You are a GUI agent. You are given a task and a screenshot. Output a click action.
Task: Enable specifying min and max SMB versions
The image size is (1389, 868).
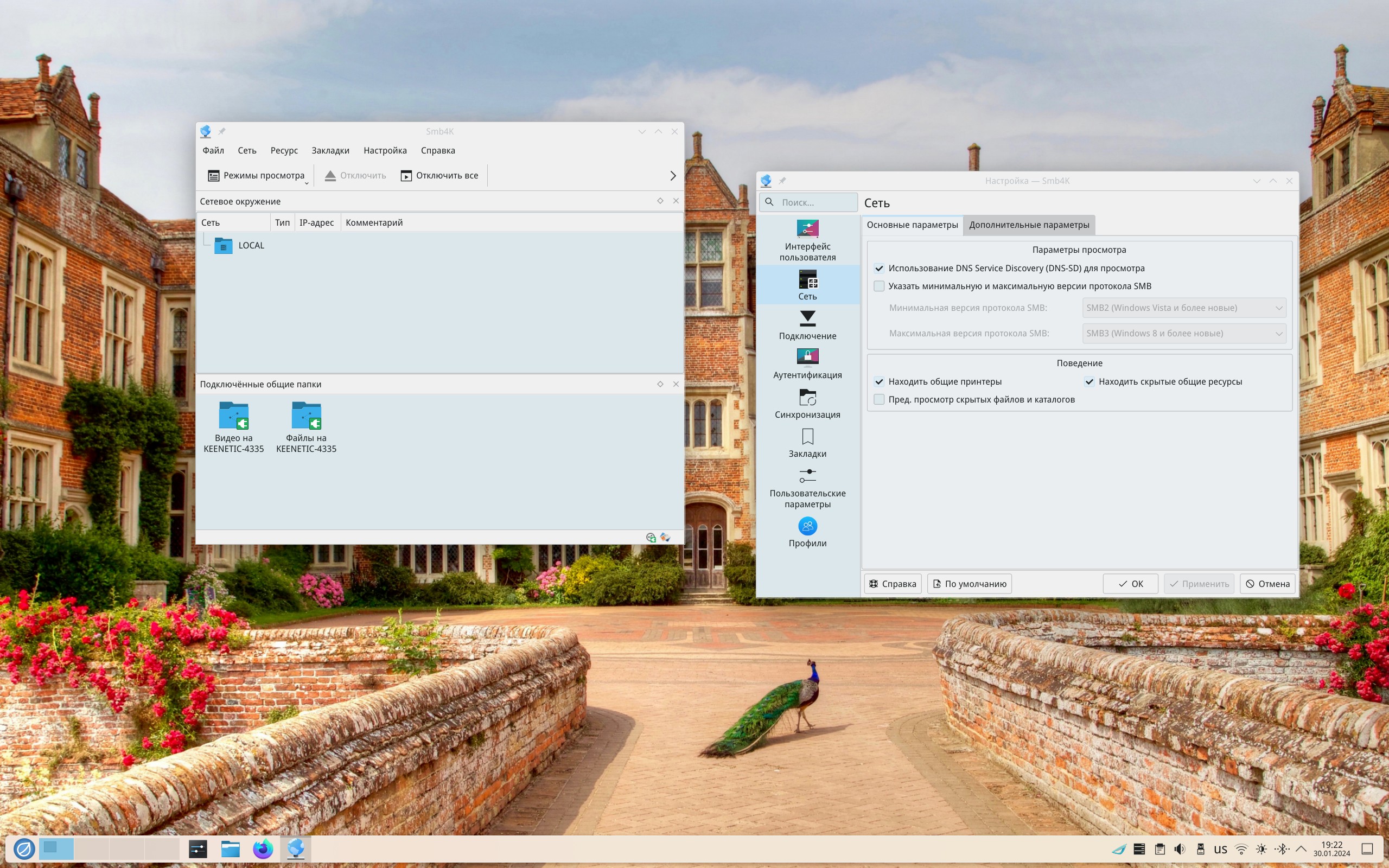[879, 286]
